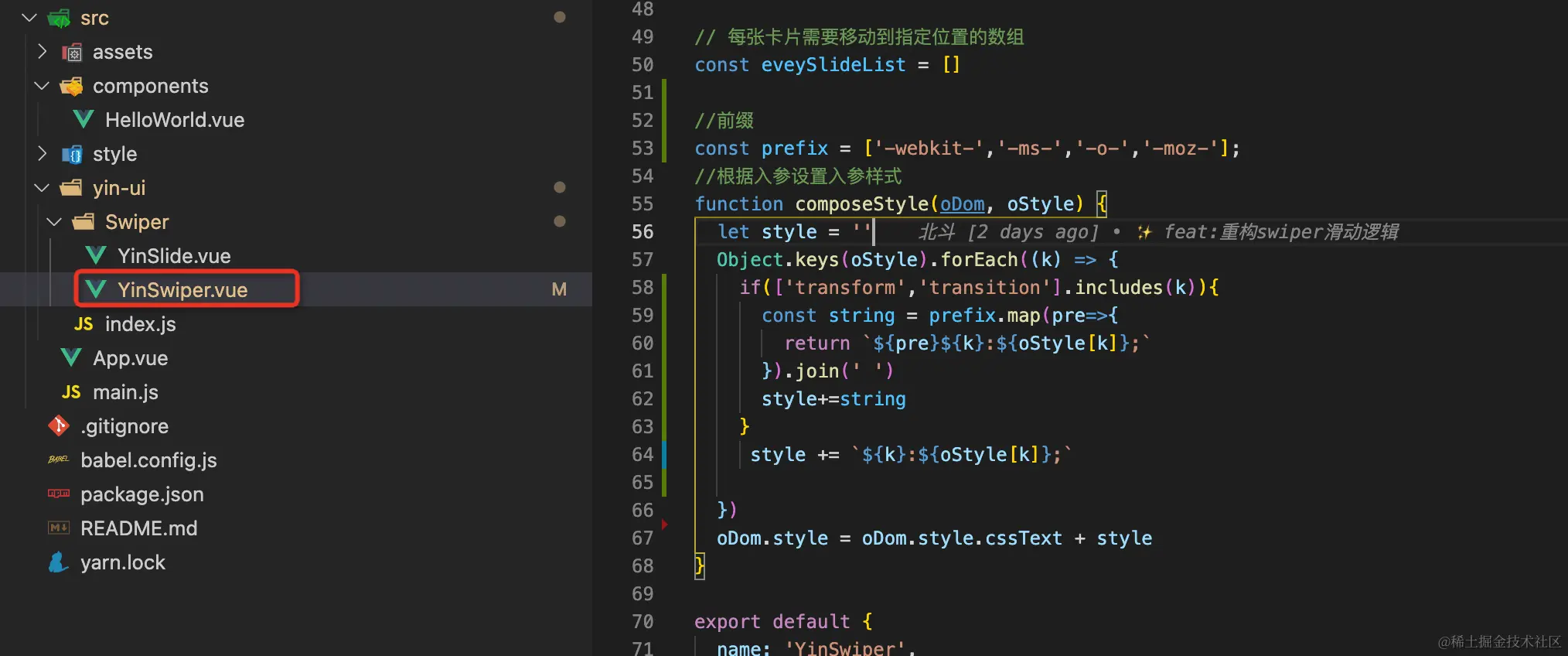Click line number 64 in the gutter
Viewport: 1568px width, 656px height.
(x=643, y=454)
